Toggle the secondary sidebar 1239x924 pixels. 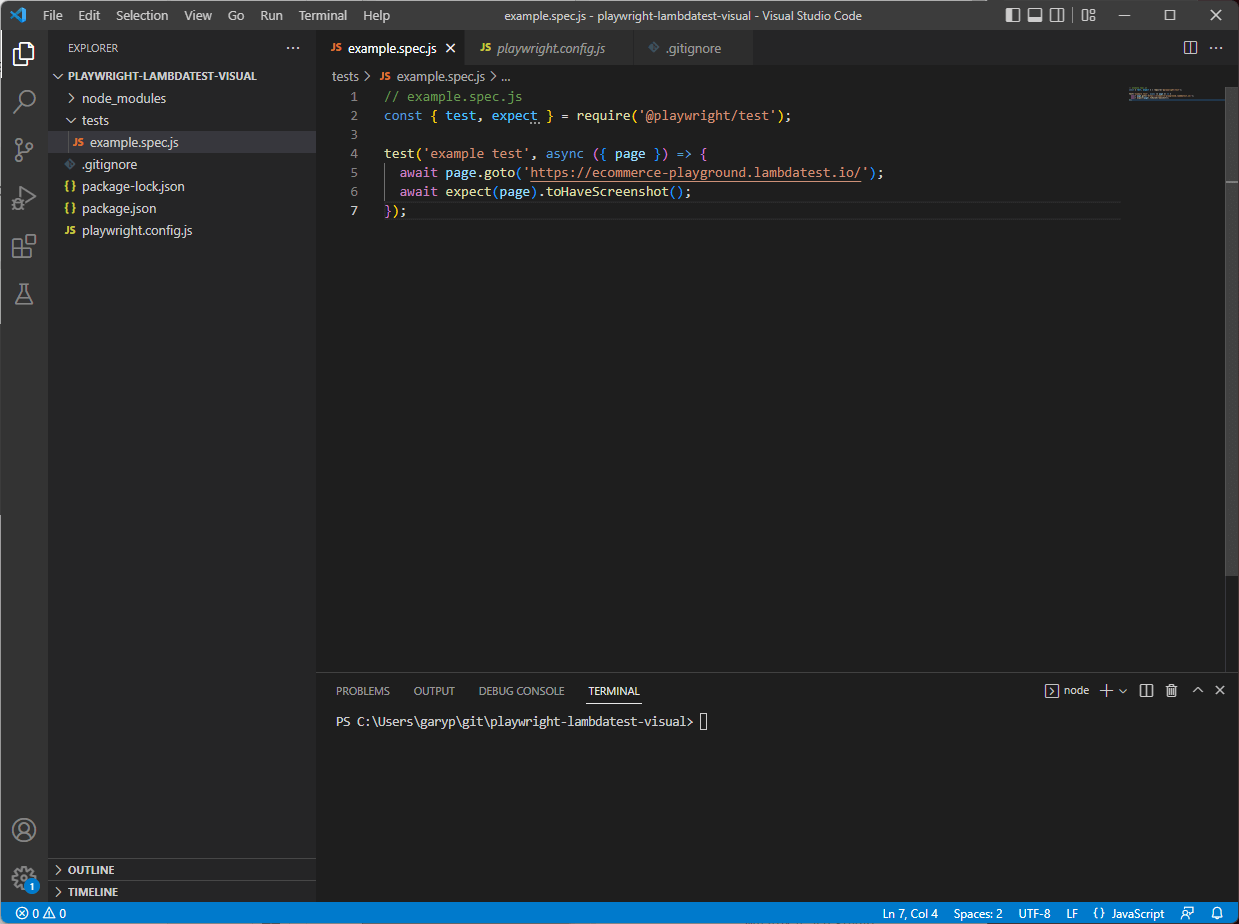pyautogui.click(x=1057, y=15)
